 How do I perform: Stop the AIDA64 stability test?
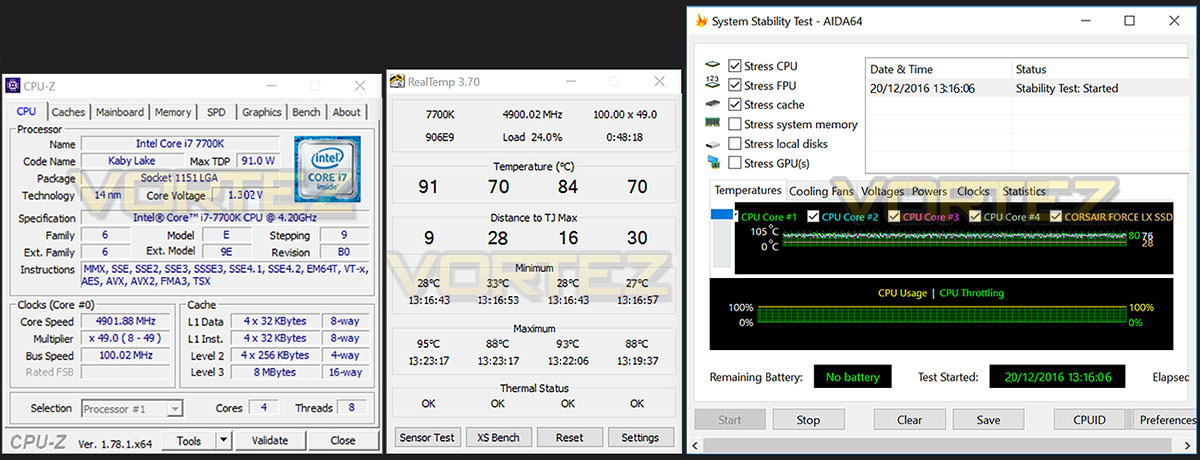[808, 420]
